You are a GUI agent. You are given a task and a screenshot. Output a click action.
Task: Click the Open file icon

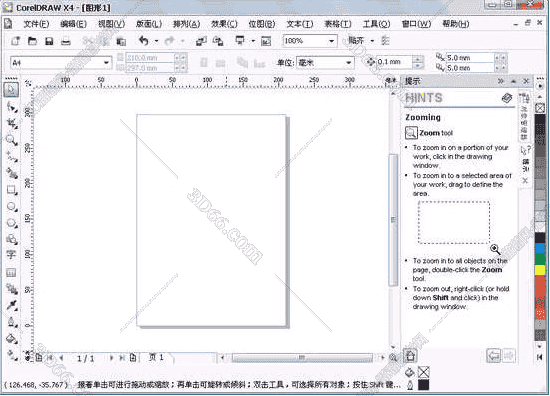[x=32, y=41]
